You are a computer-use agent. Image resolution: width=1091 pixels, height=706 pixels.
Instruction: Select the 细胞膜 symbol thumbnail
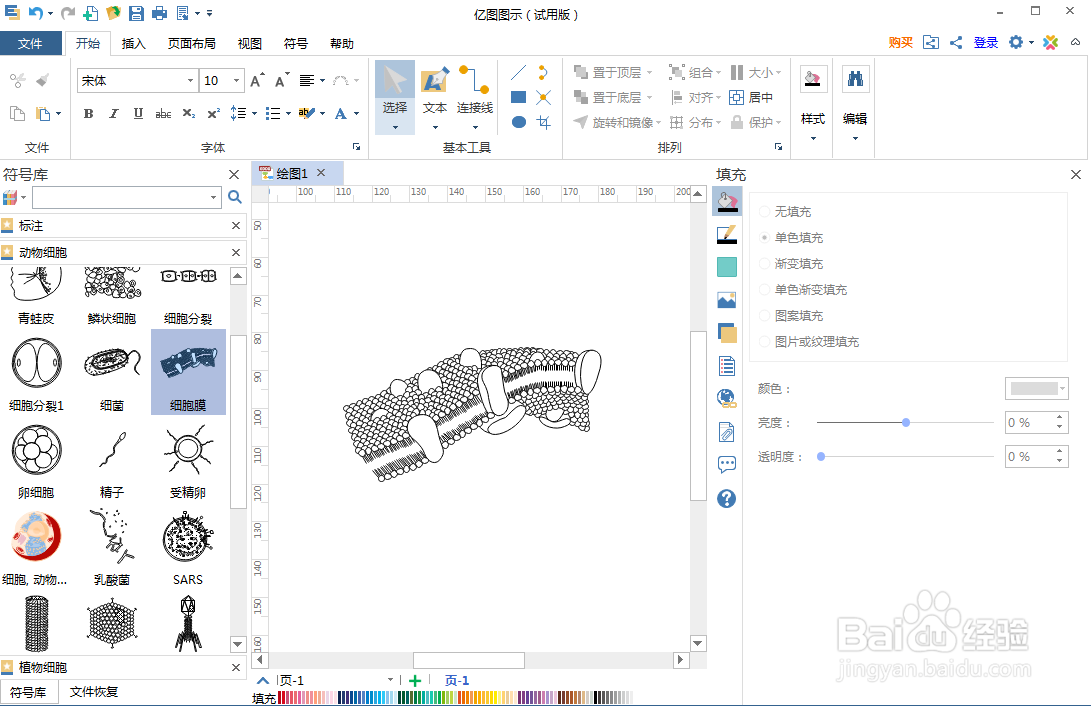[188, 372]
